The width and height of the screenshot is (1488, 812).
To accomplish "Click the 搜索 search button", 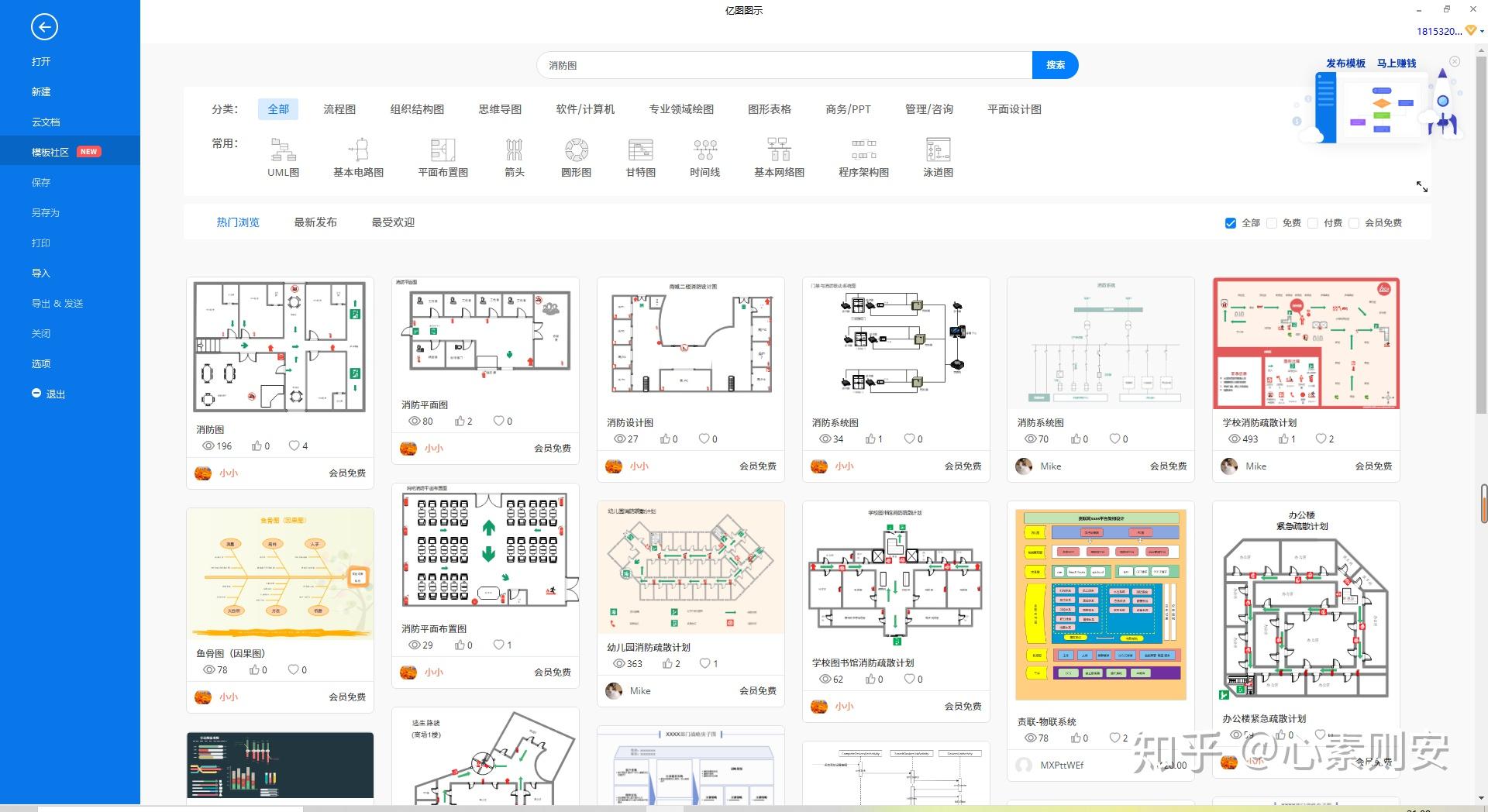I will click(1056, 65).
